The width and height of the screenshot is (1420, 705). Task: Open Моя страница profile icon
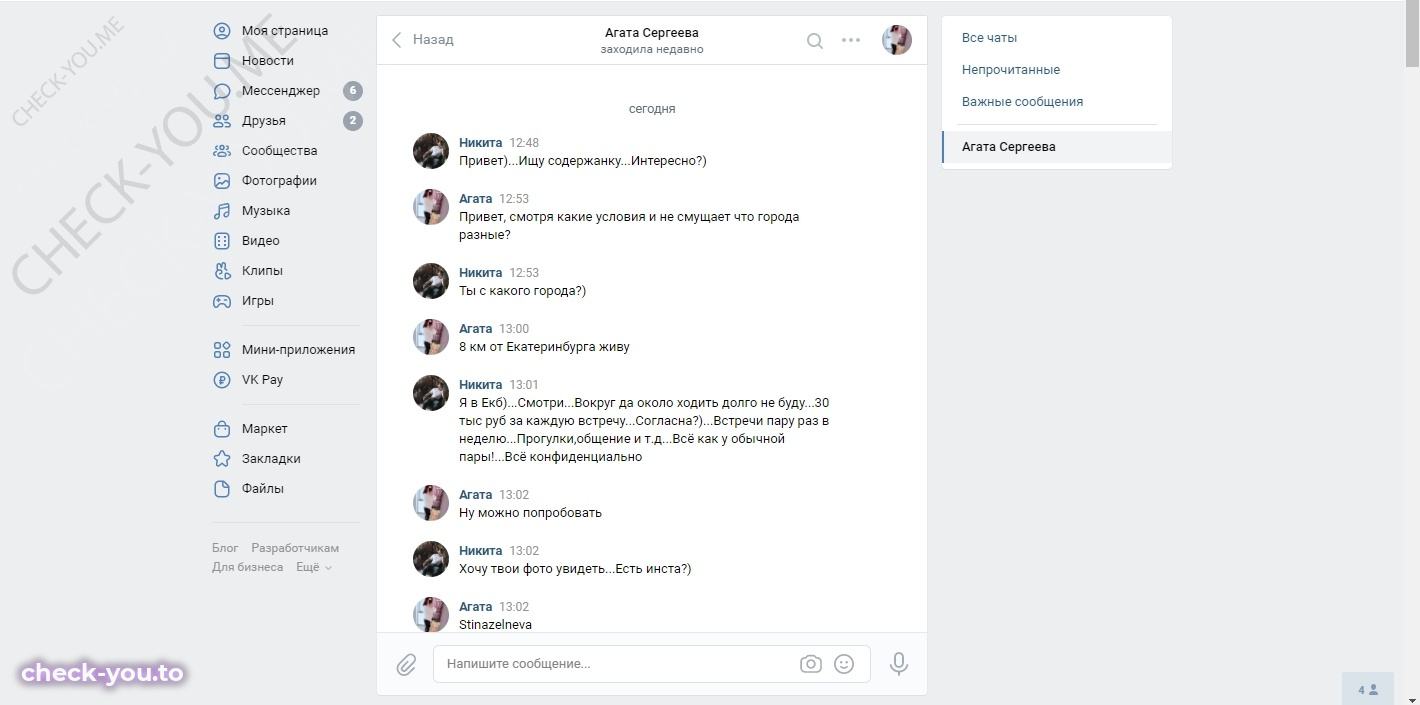222,31
